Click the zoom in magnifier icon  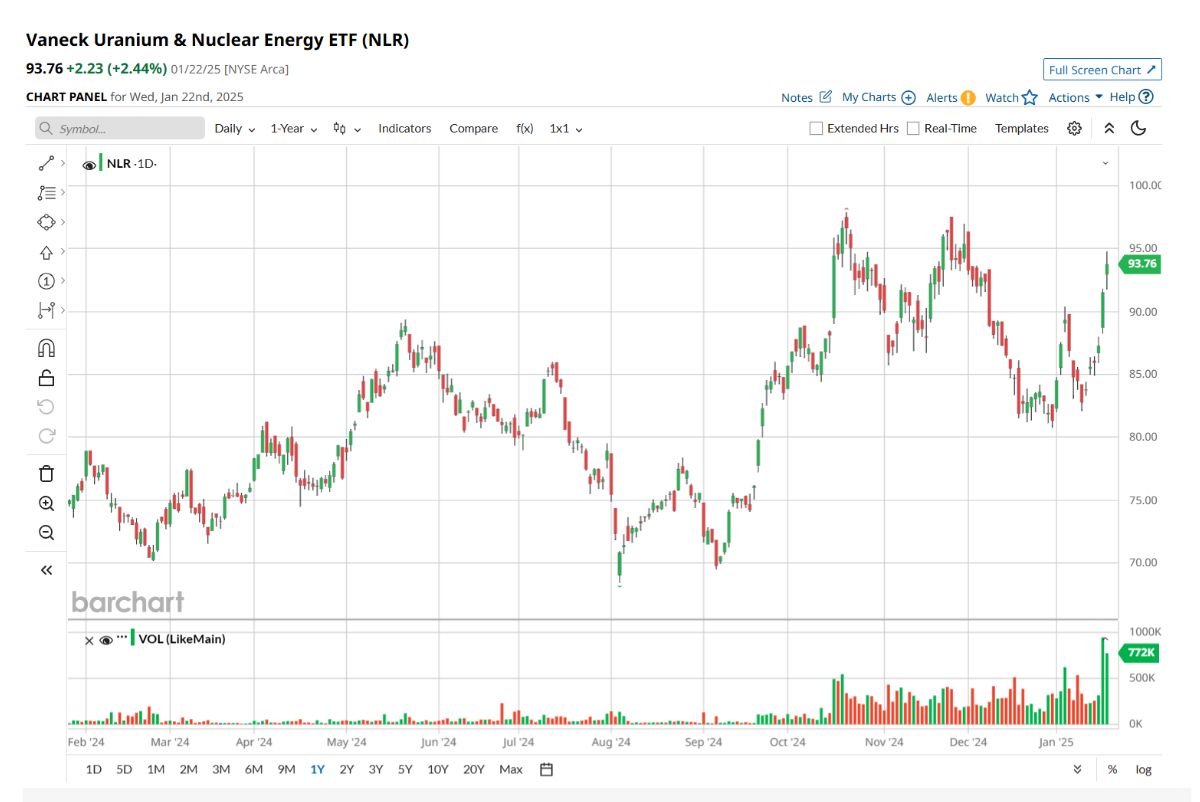(x=46, y=503)
